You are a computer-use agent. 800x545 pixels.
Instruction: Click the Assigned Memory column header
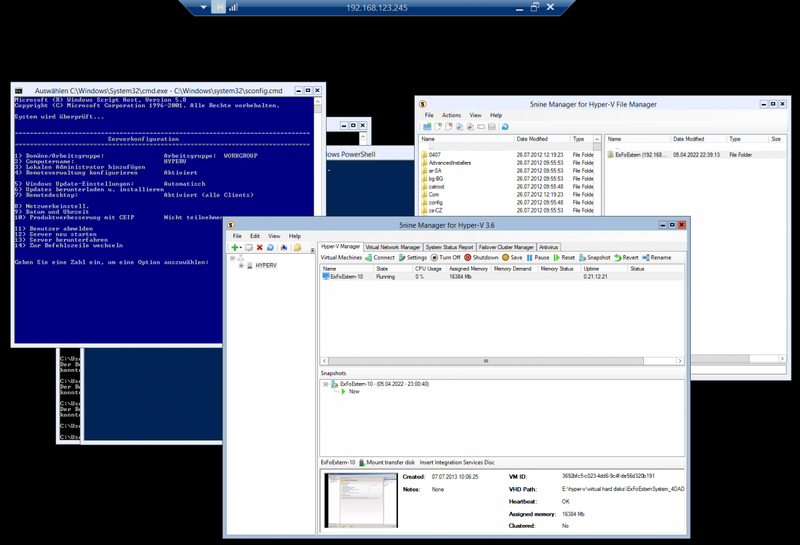[x=468, y=268]
